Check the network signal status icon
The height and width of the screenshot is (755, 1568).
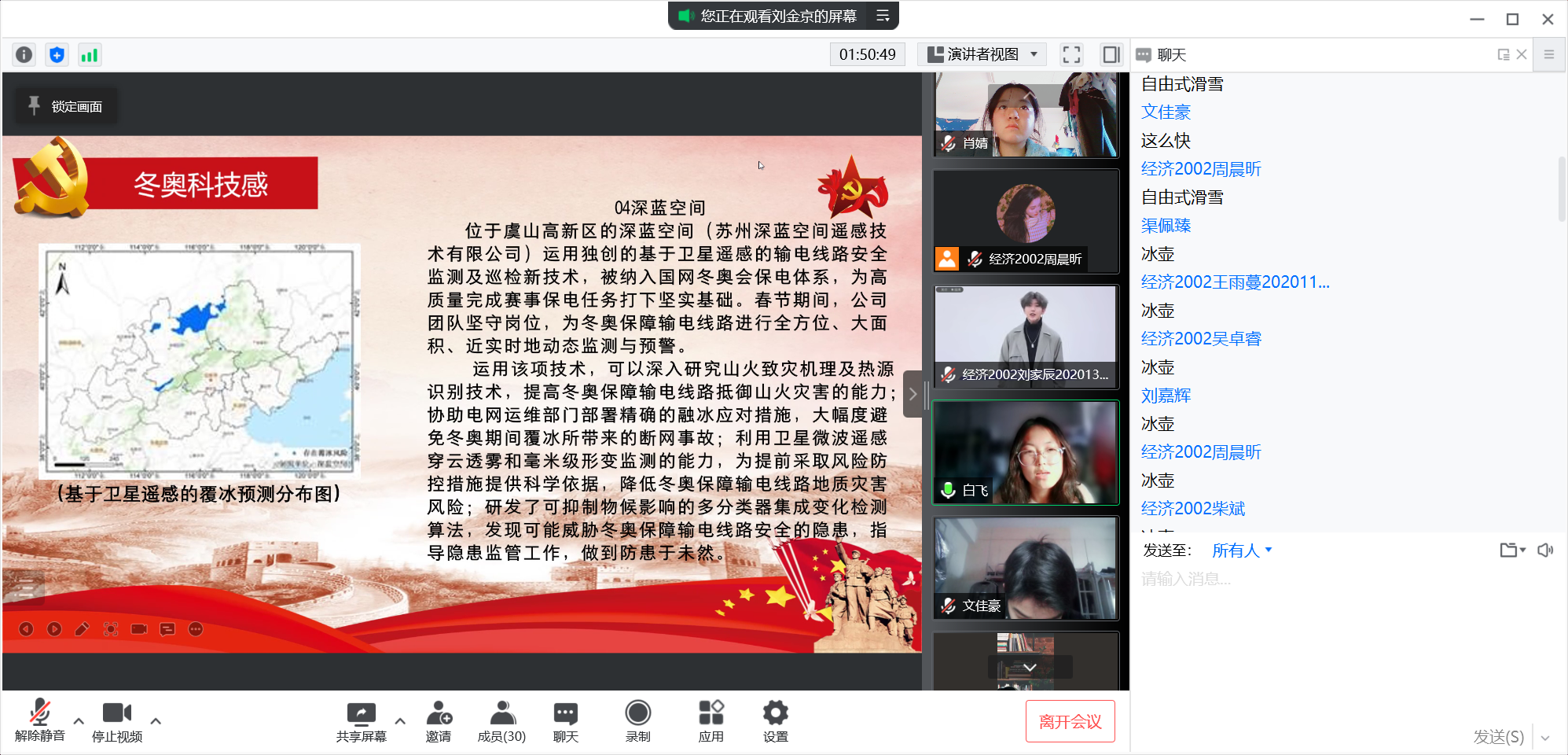click(90, 54)
